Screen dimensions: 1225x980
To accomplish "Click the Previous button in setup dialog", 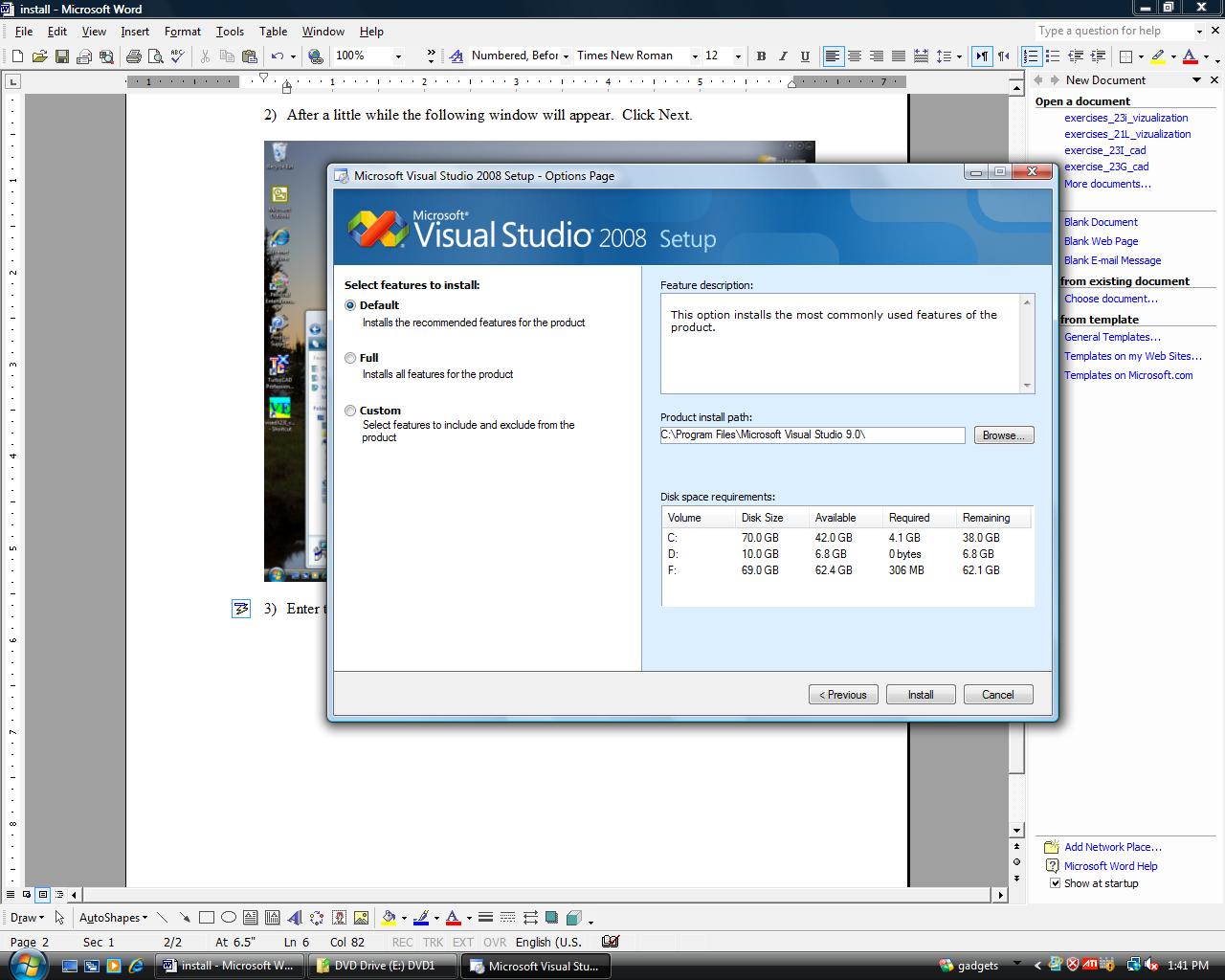I will click(x=843, y=695).
